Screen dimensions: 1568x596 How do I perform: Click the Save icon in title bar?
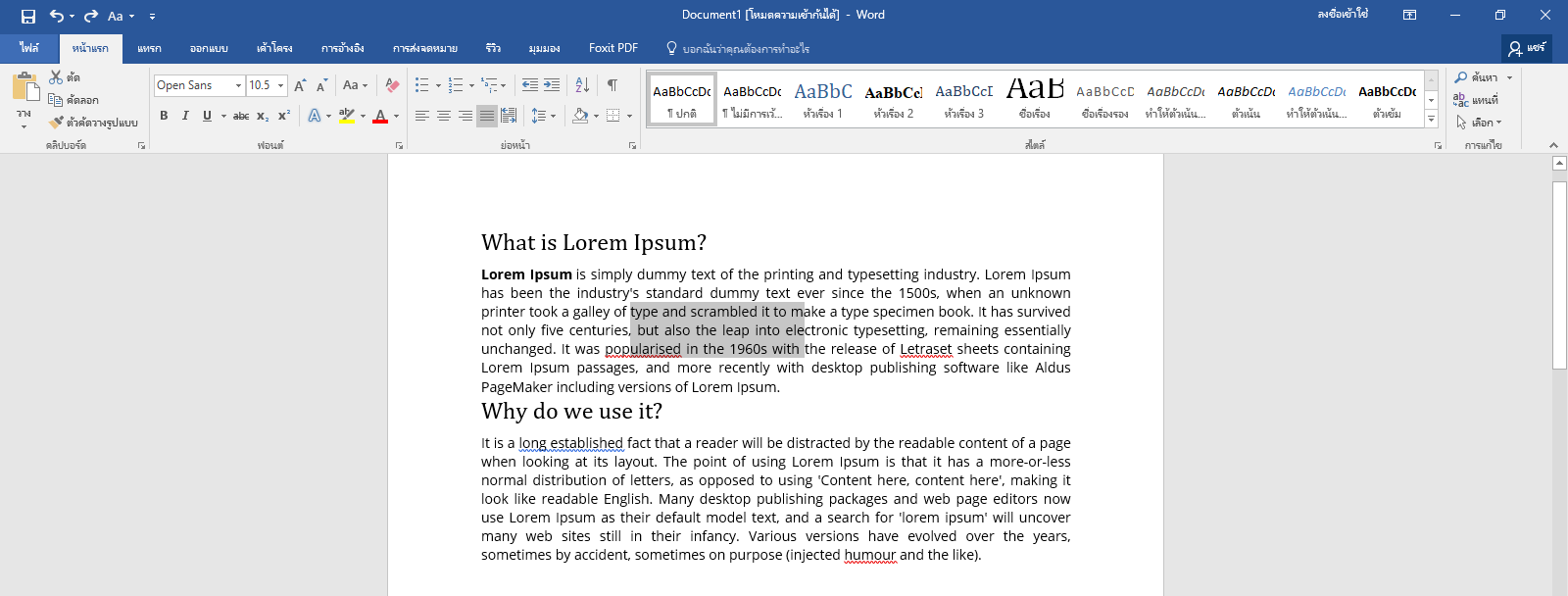coord(28,16)
